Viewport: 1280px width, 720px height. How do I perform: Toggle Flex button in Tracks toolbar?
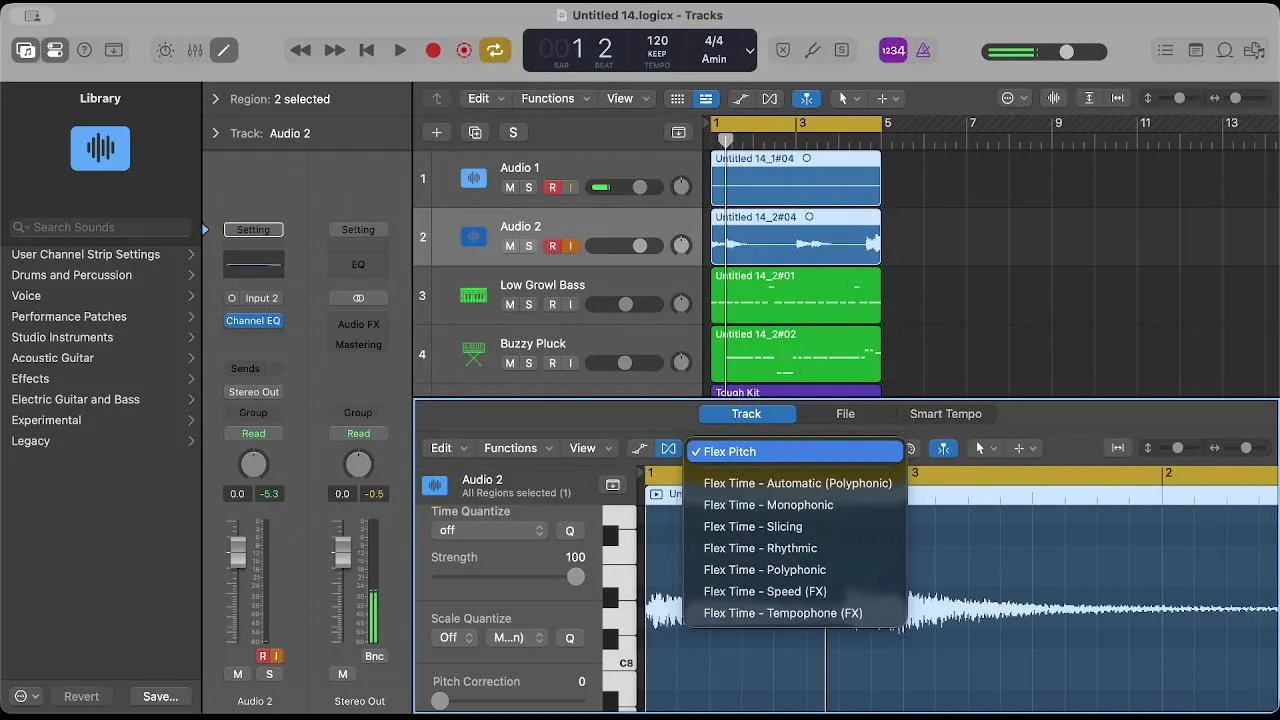coord(769,98)
